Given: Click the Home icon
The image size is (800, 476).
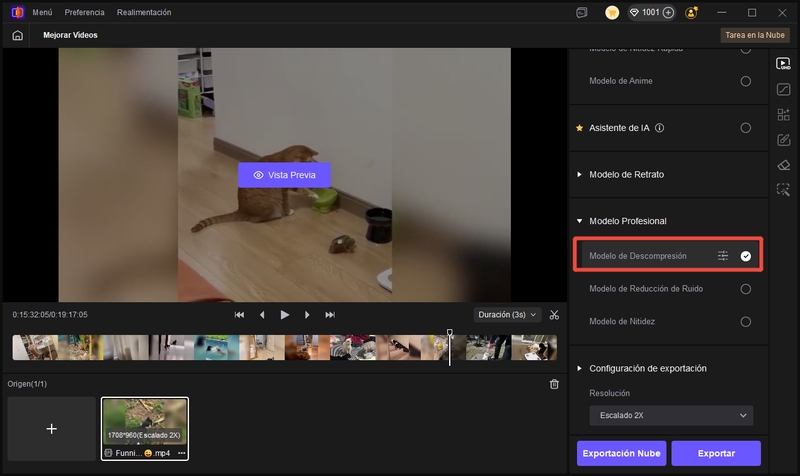Looking at the screenshot, I should (x=17, y=35).
